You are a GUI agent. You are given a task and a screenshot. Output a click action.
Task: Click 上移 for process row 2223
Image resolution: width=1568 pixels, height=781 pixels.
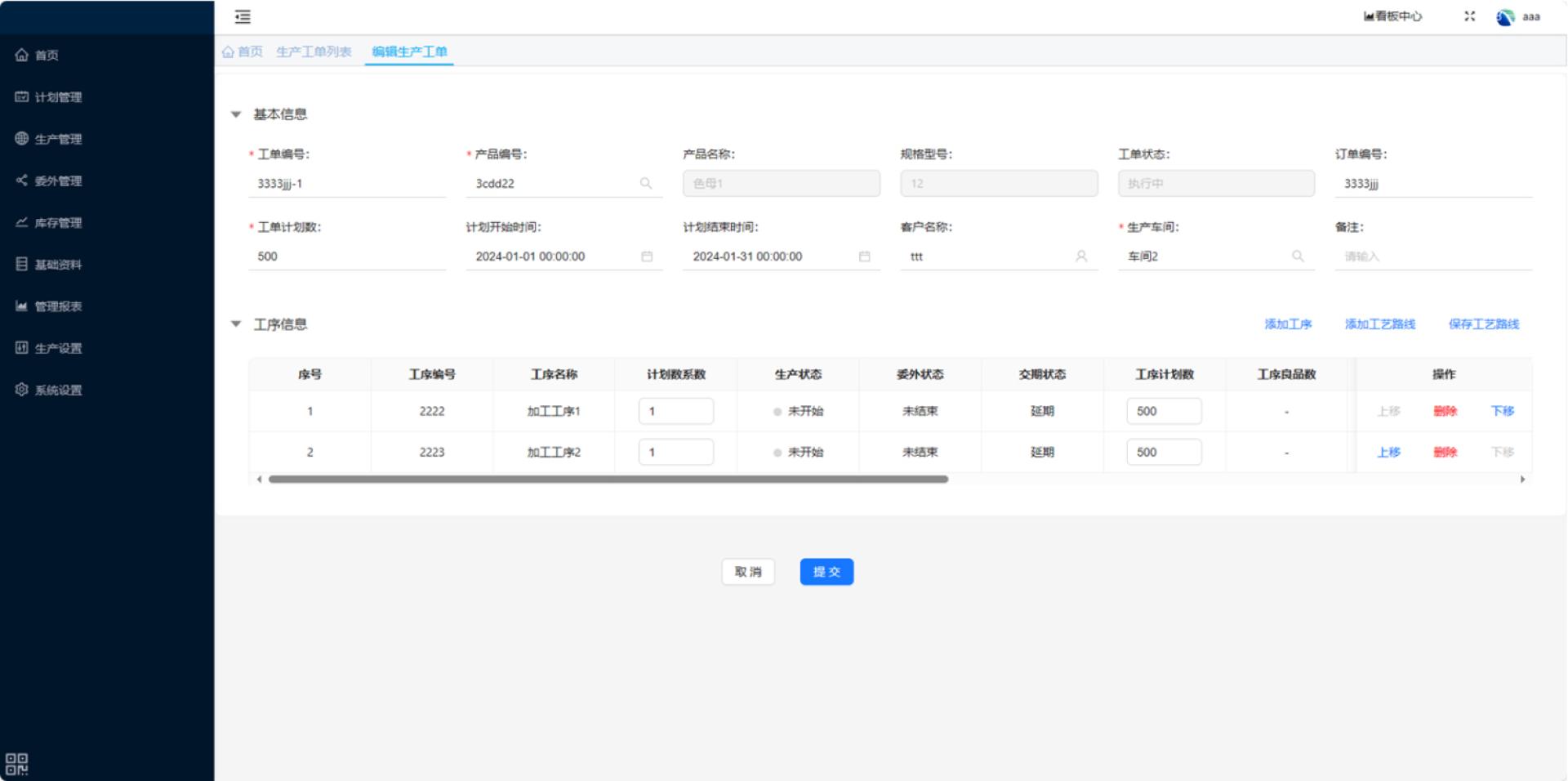click(1388, 452)
